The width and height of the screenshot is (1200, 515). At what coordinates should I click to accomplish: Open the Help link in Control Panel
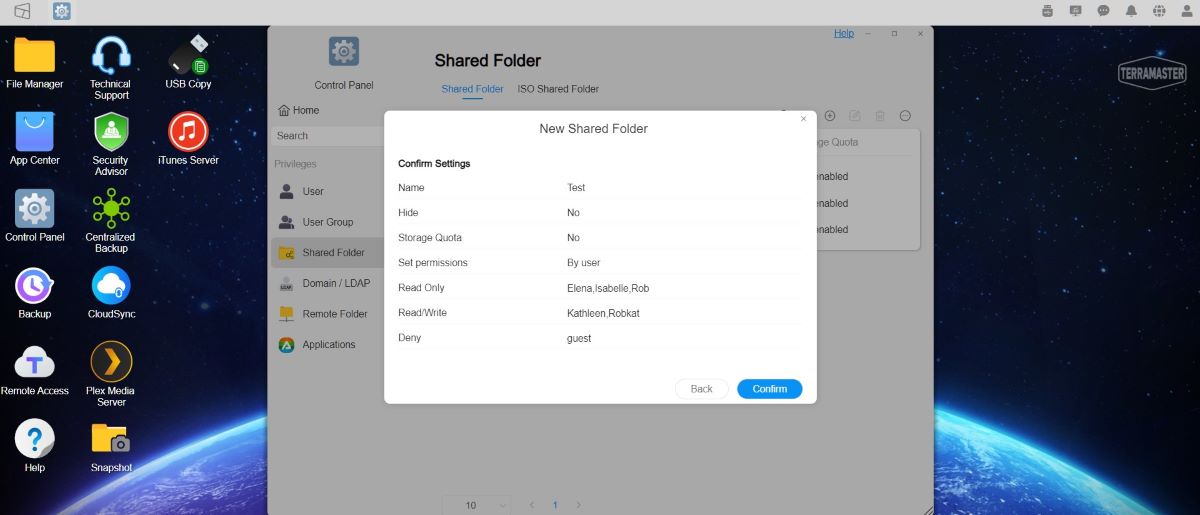[x=844, y=33]
